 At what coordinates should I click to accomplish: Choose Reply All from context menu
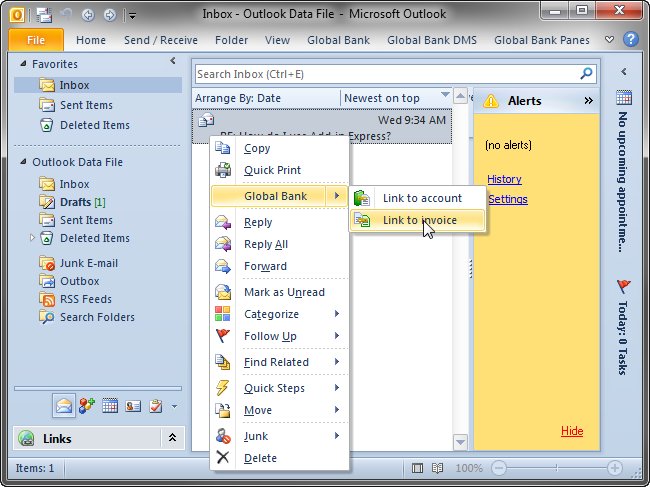point(279,244)
